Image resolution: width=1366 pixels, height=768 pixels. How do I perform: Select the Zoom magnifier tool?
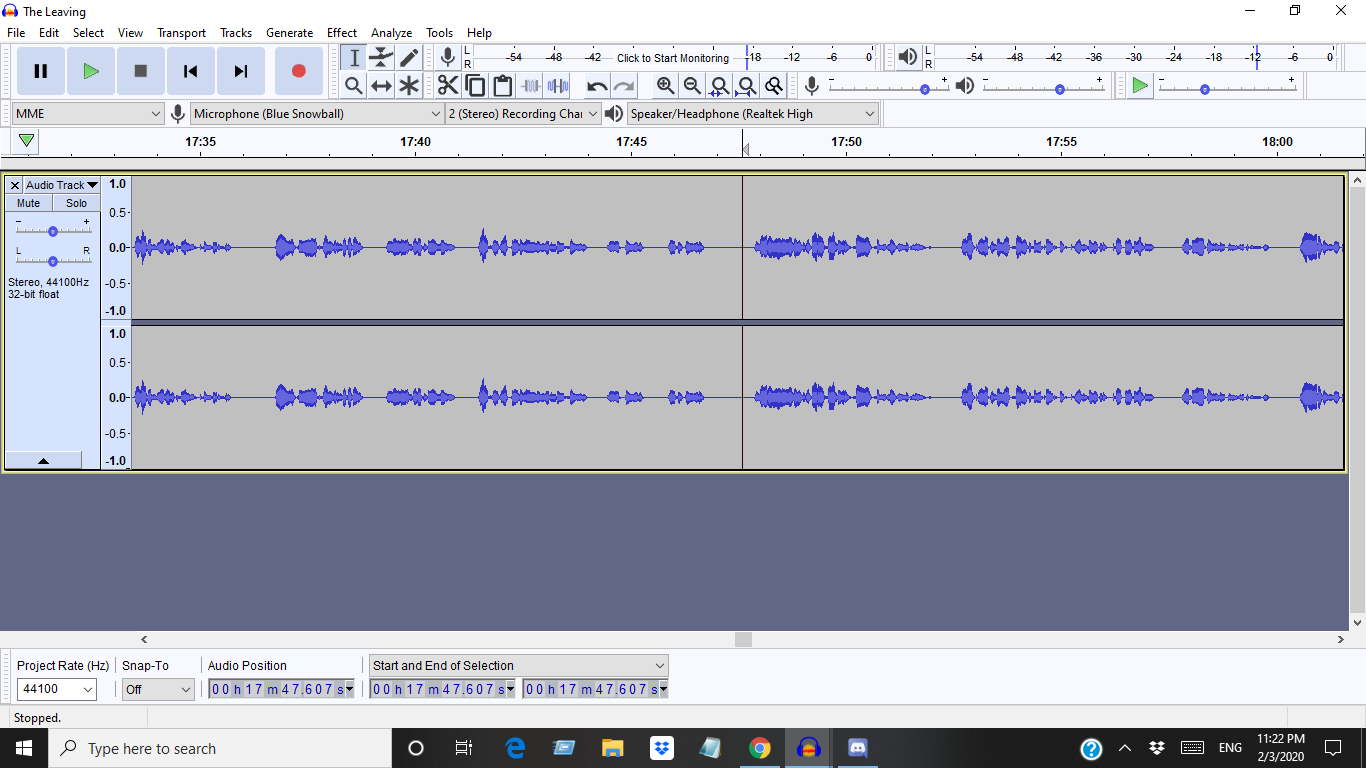354,86
